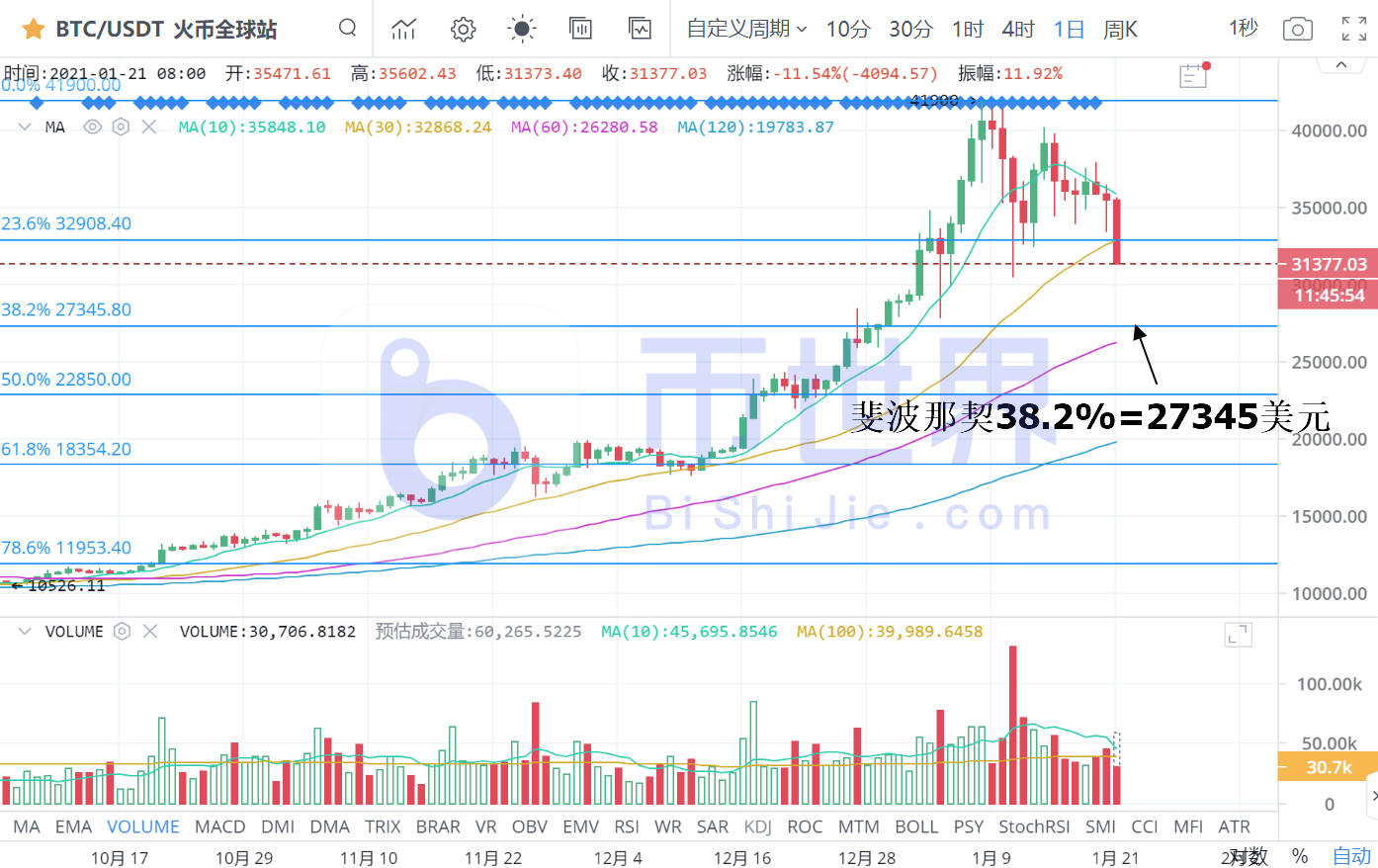Open the 自定义周期 period dropdown
Screen dimensions: 1378x868
(738, 29)
